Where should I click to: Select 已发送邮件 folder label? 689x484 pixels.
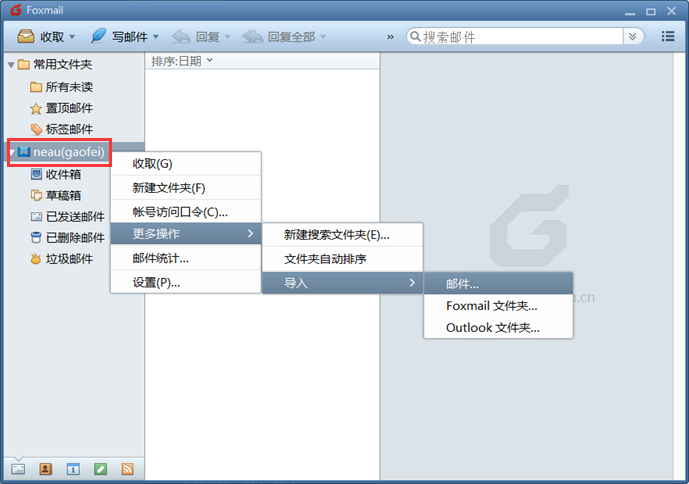coord(75,216)
